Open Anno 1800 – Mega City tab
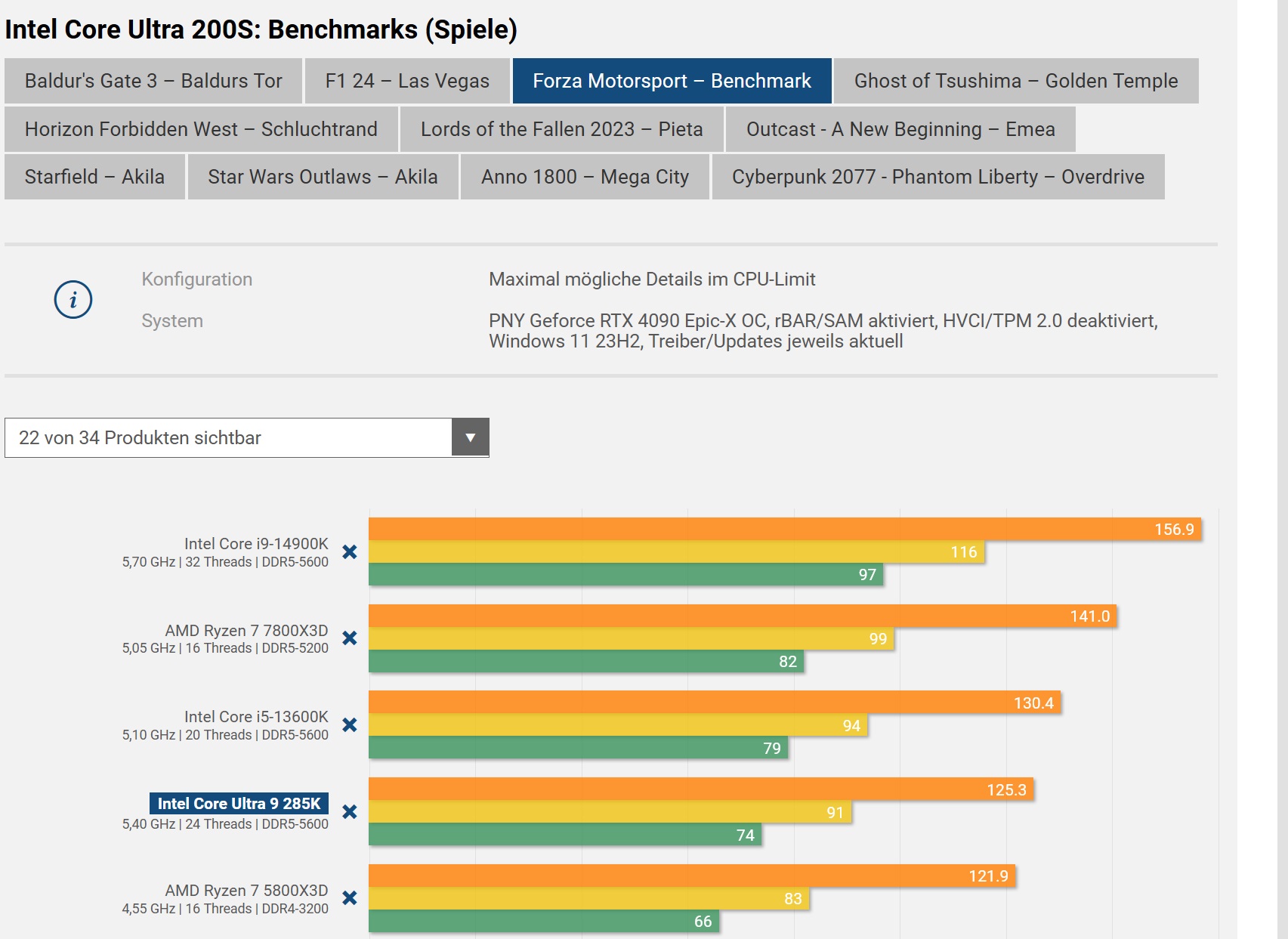The width and height of the screenshot is (1288, 939). [x=585, y=177]
